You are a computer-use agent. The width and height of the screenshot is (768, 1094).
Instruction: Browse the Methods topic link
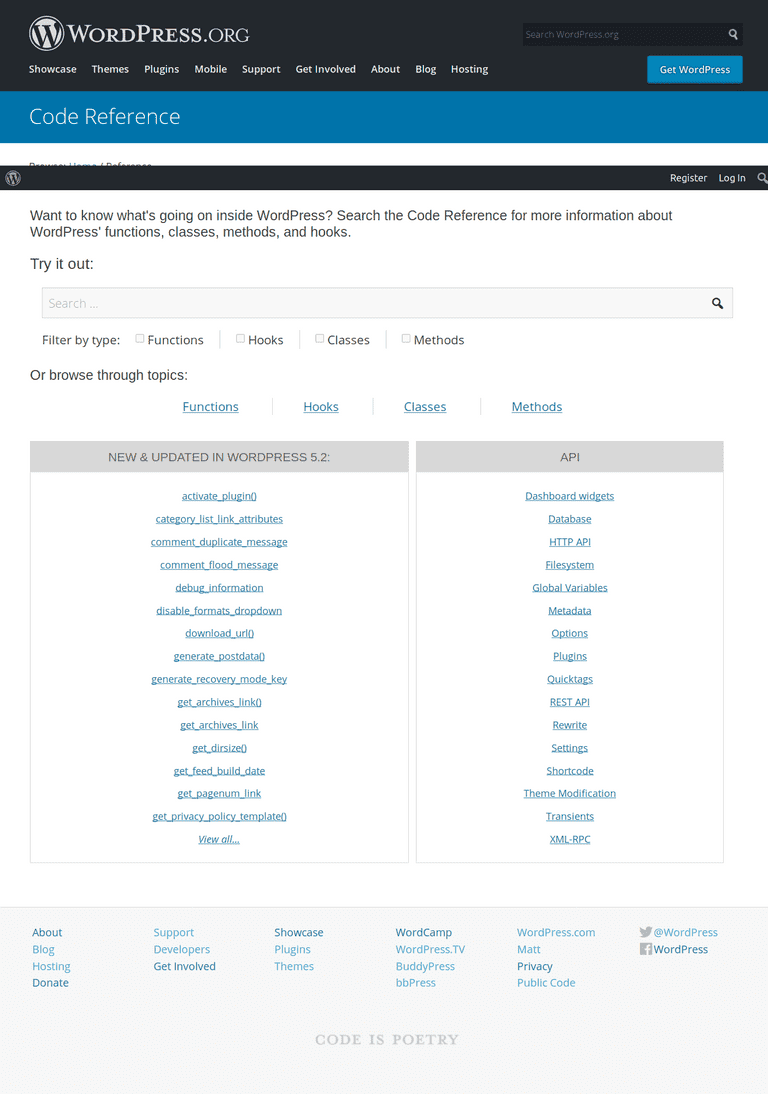[x=536, y=407]
